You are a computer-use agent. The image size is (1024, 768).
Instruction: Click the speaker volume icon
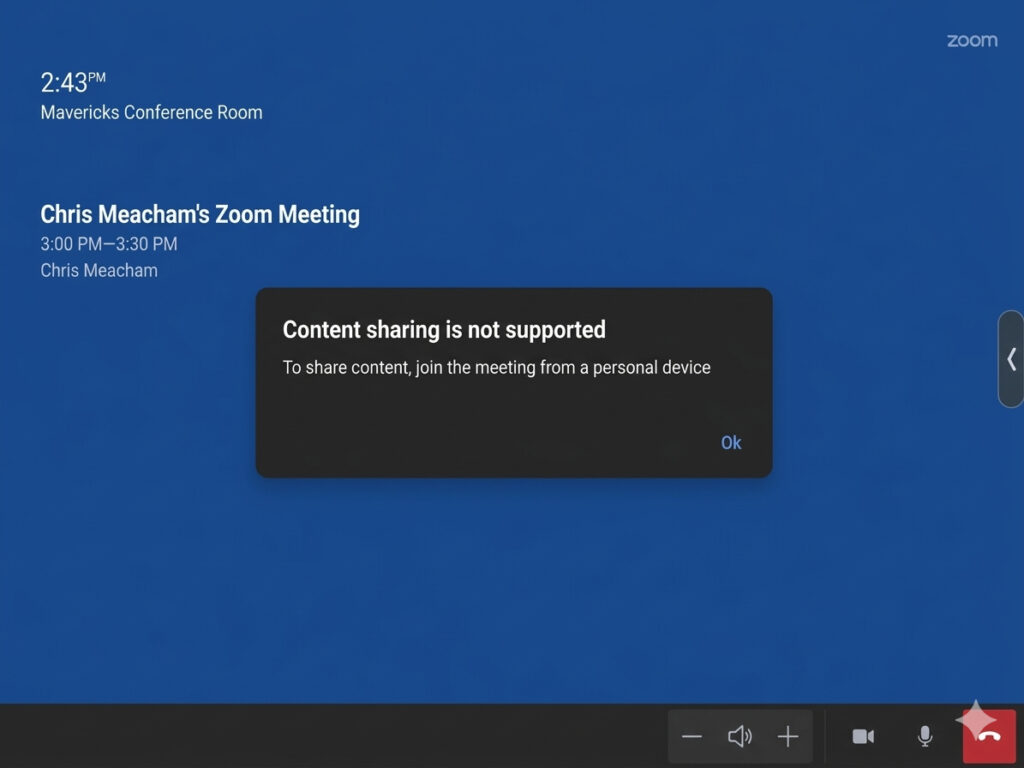(740, 737)
